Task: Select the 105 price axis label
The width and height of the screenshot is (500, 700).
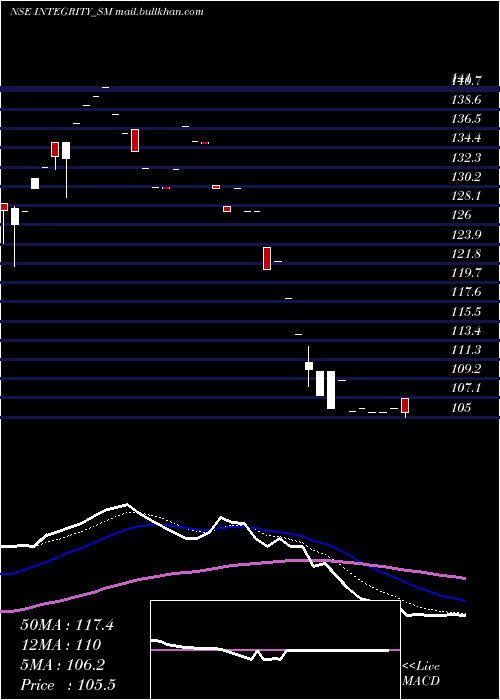Action: coord(461,408)
